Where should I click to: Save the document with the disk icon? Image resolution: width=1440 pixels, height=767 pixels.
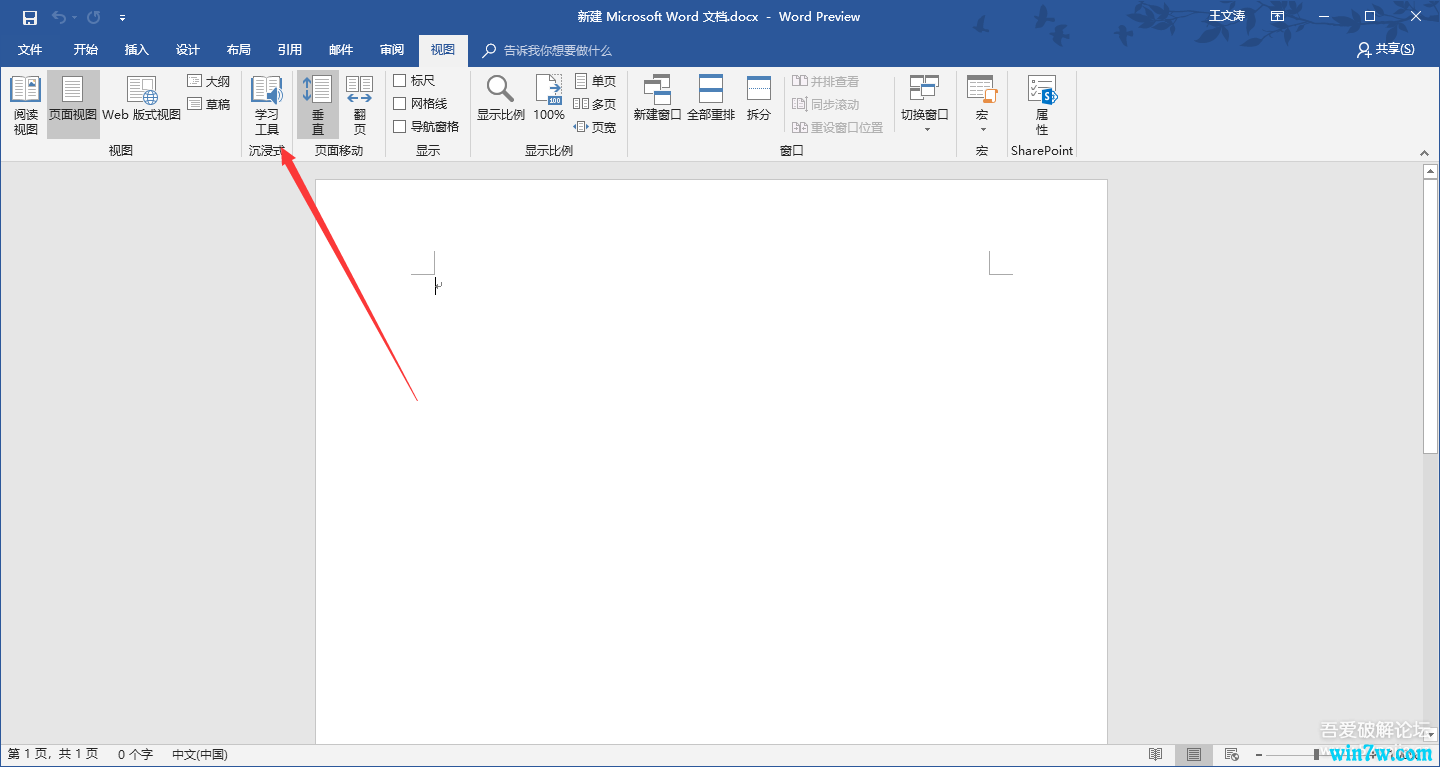pyautogui.click(x=30, y=17)
